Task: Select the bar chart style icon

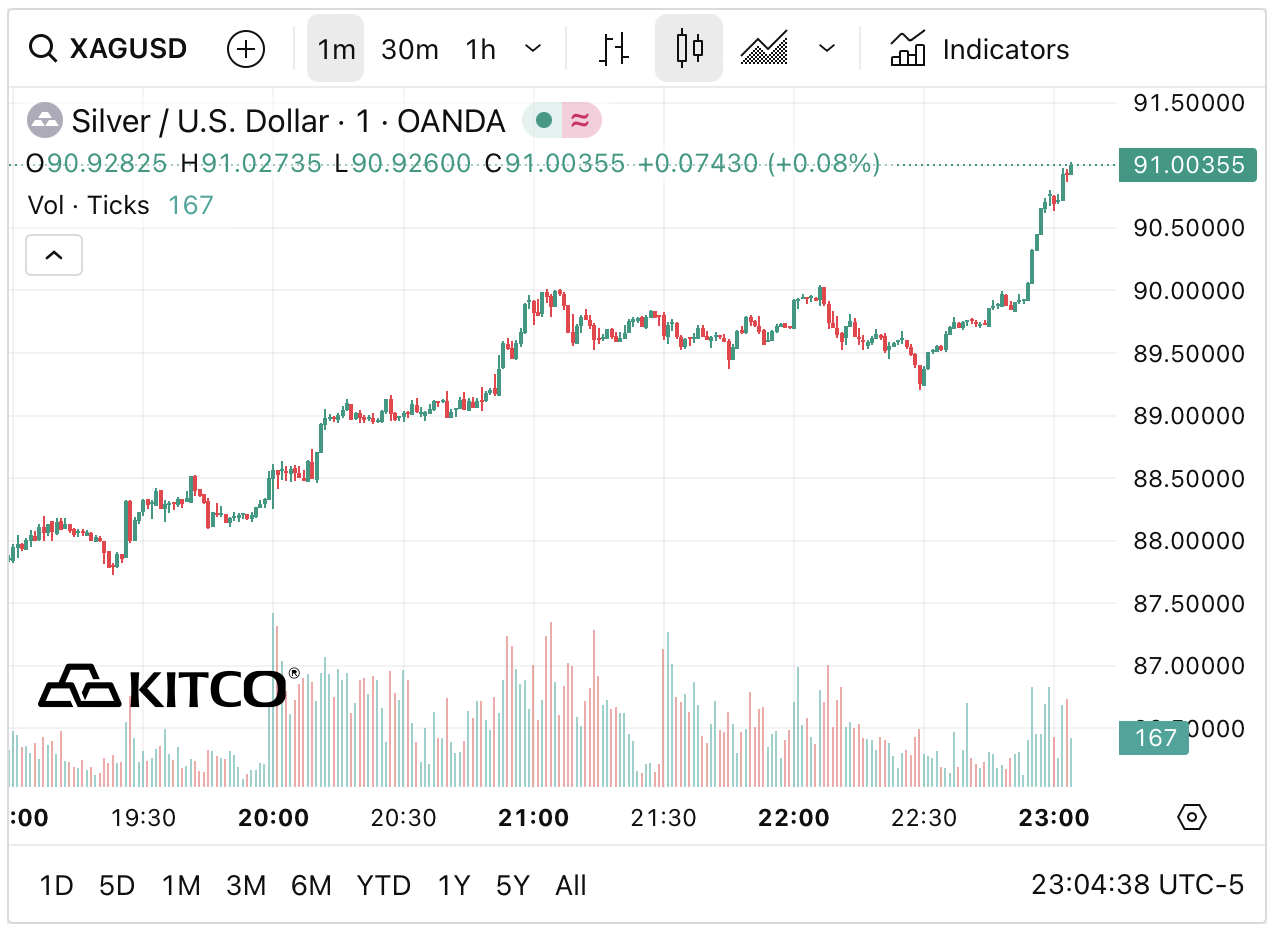Action: point(614,47)
